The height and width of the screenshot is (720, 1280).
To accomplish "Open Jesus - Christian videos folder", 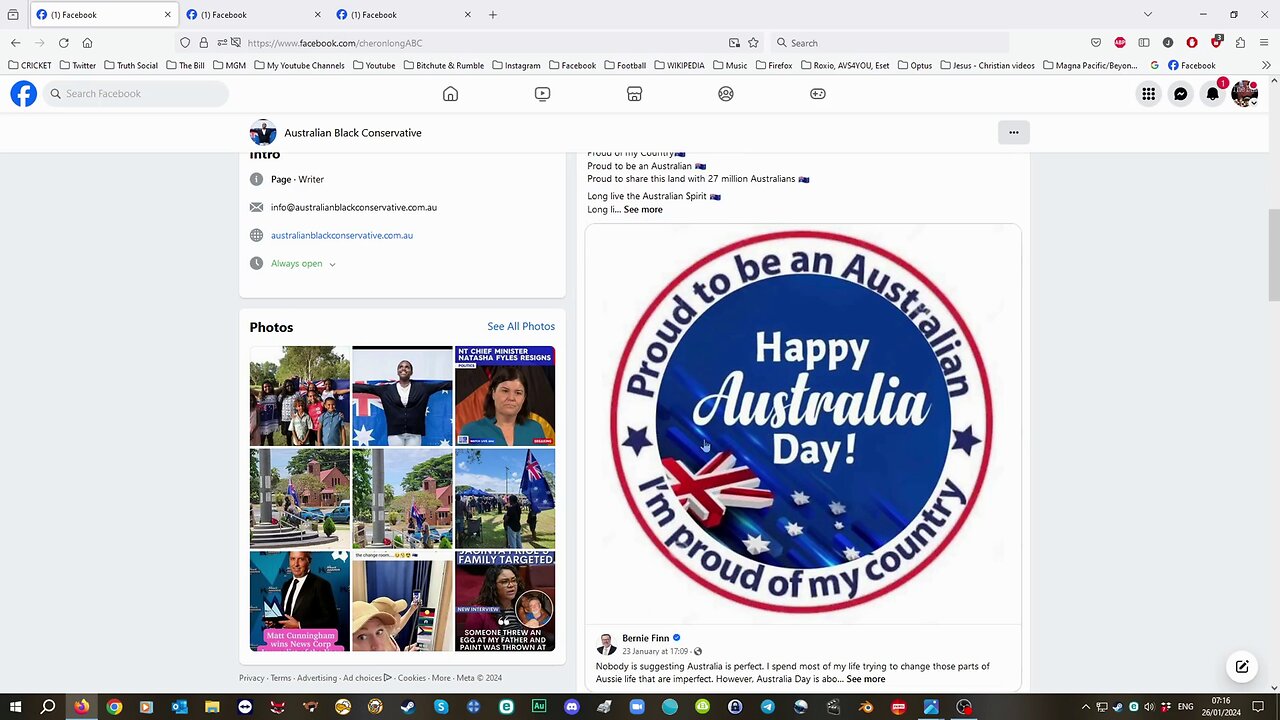I will tap(987, 66).
